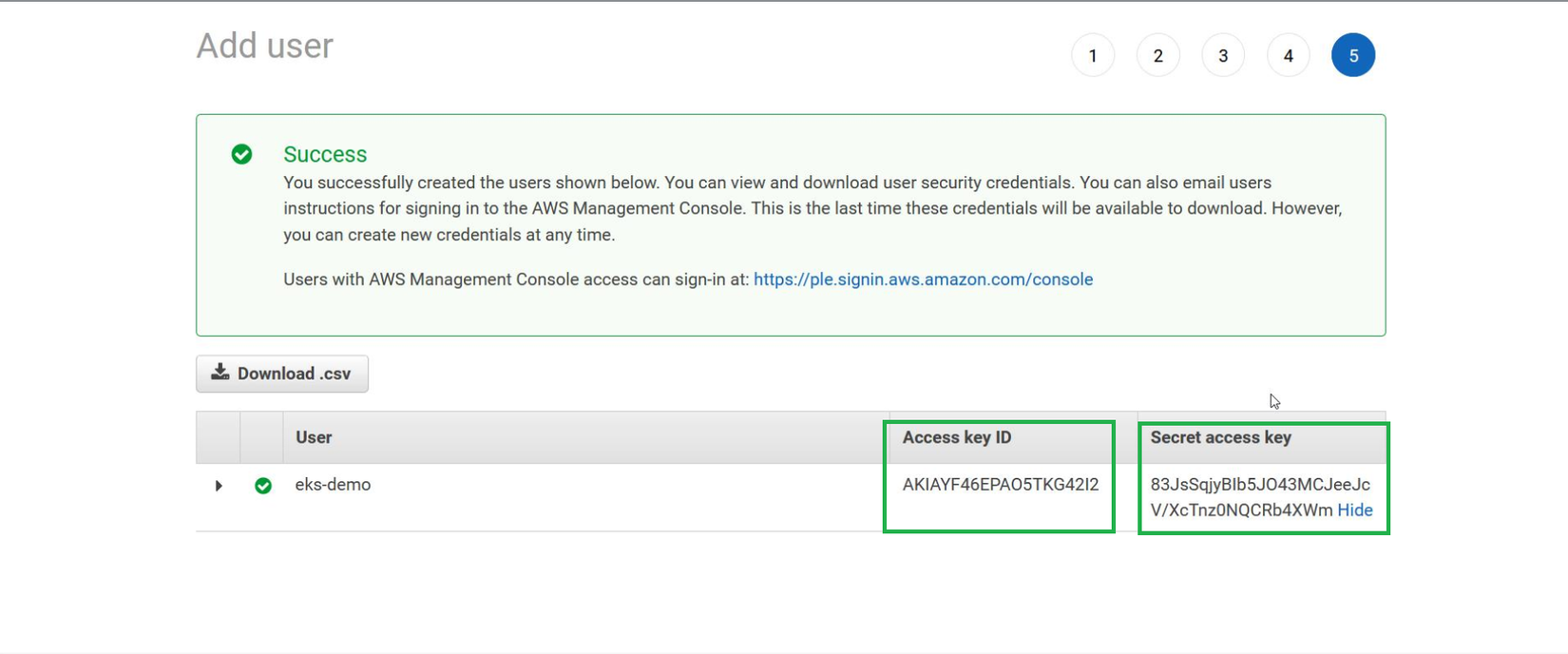Click the Secret access key column header
Viewport: 1568px width, 654px height.
click(x=1220, y=437)
